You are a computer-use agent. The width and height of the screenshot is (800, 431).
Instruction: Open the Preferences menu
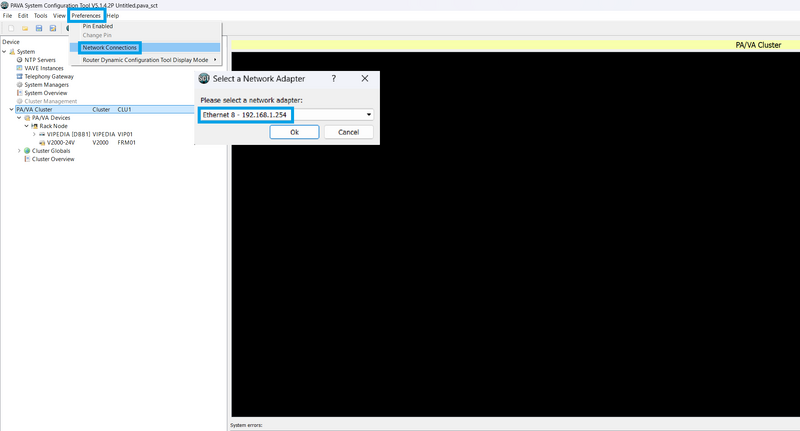[x=86, y=16]
